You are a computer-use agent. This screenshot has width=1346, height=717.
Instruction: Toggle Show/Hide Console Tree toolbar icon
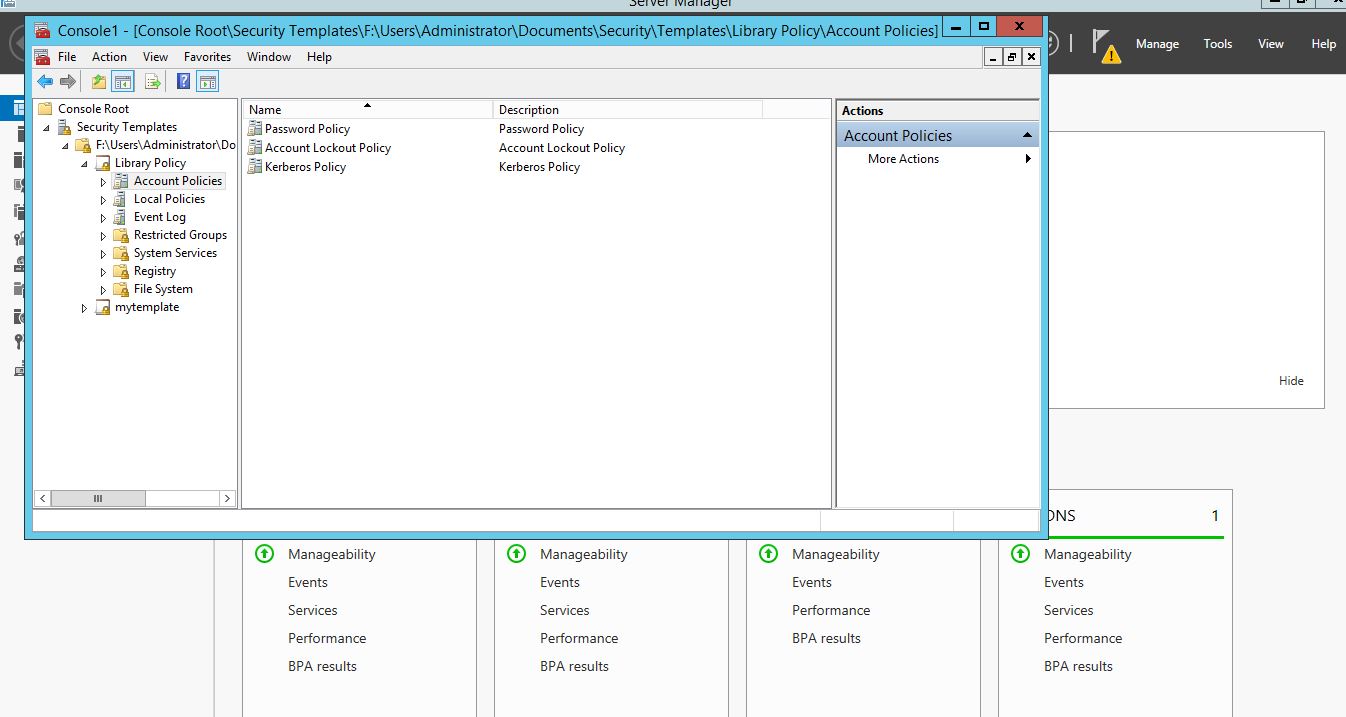pos(123,82)
